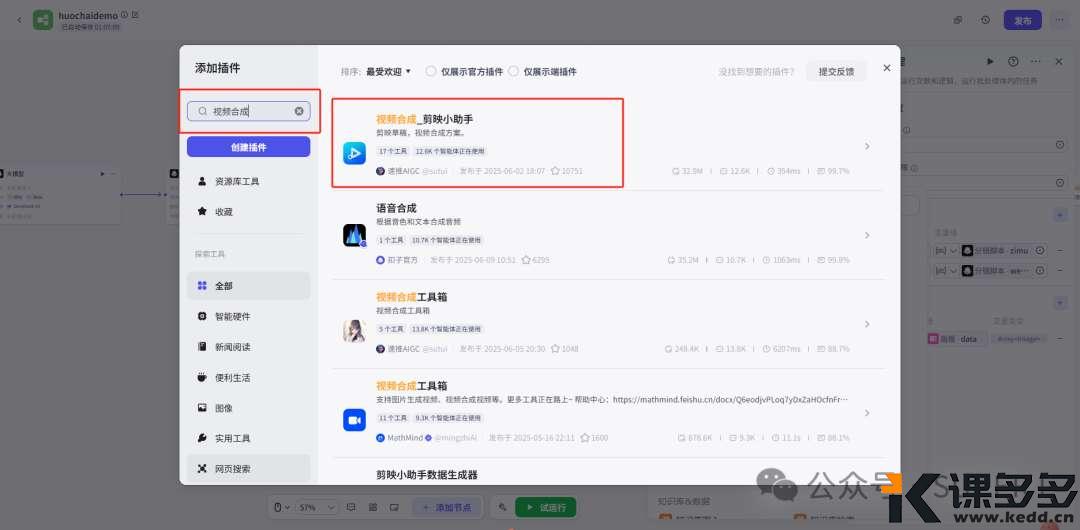Select the 实用工具 category
Screen dimensions: 1080x530
point(249,438)
